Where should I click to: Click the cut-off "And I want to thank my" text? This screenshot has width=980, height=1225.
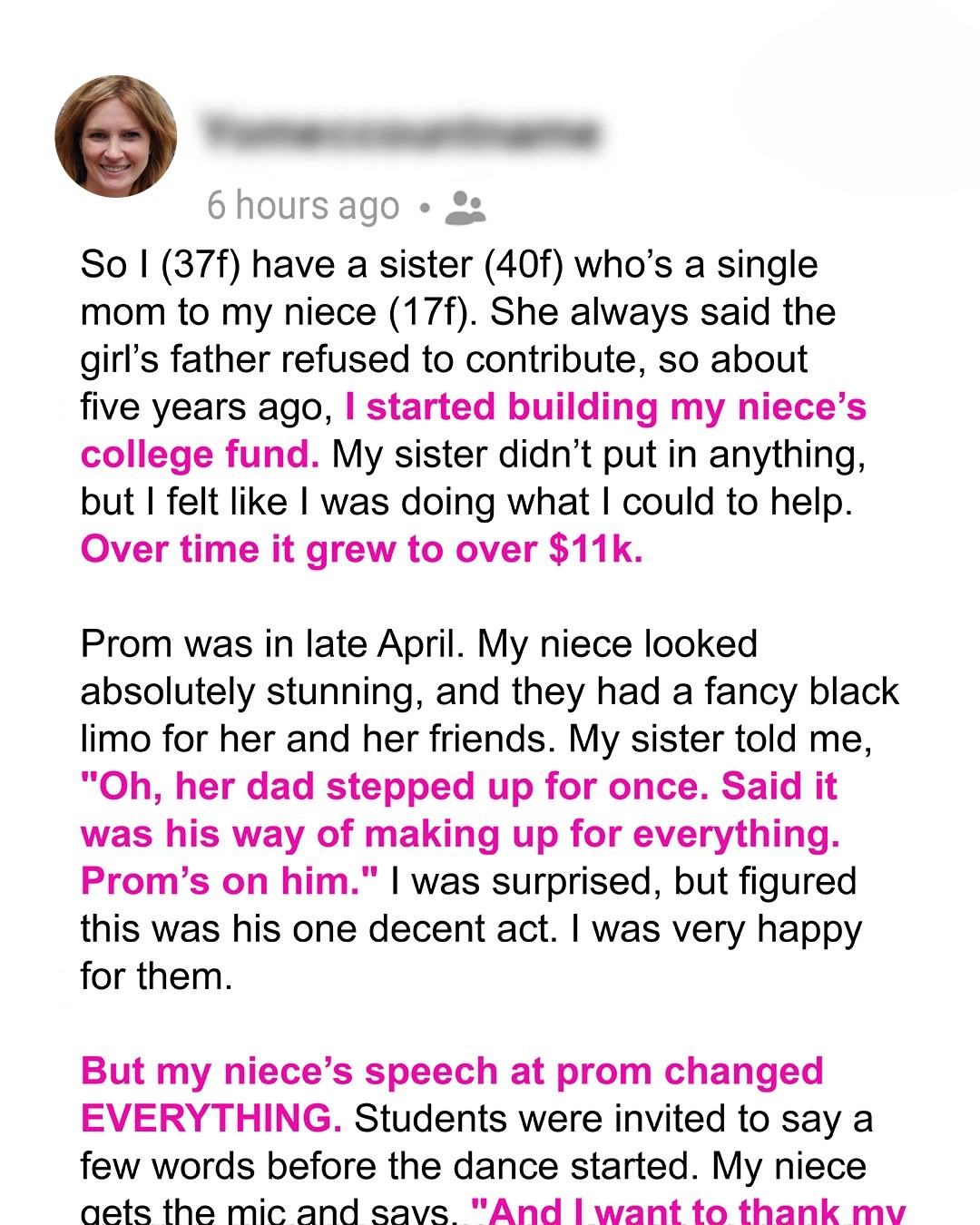[688, 1211]
